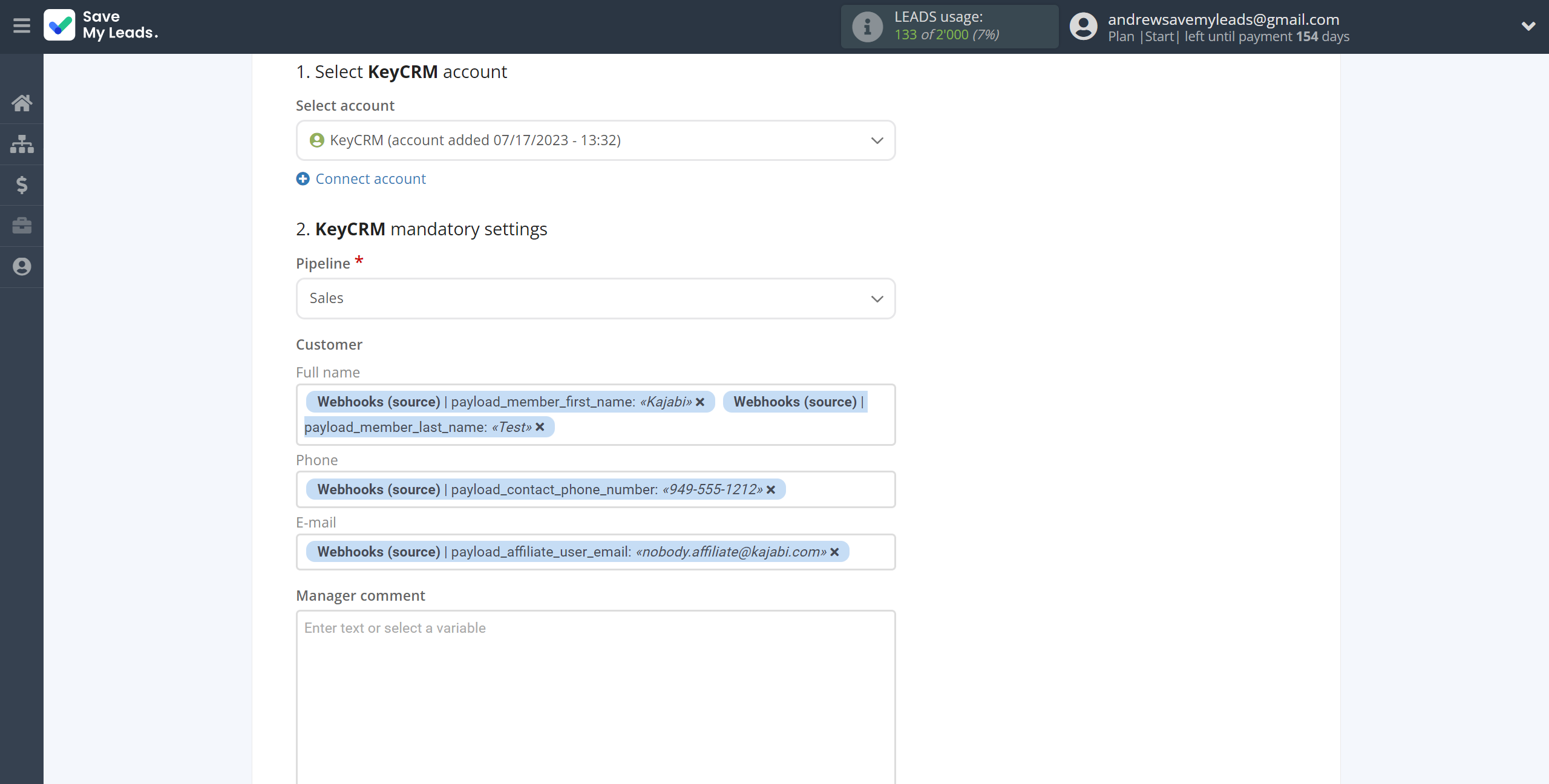Click the Plan Start payment days text
Image resolution: width=1549 pixels, height=784 pixels.
[x=1228, y=37]
